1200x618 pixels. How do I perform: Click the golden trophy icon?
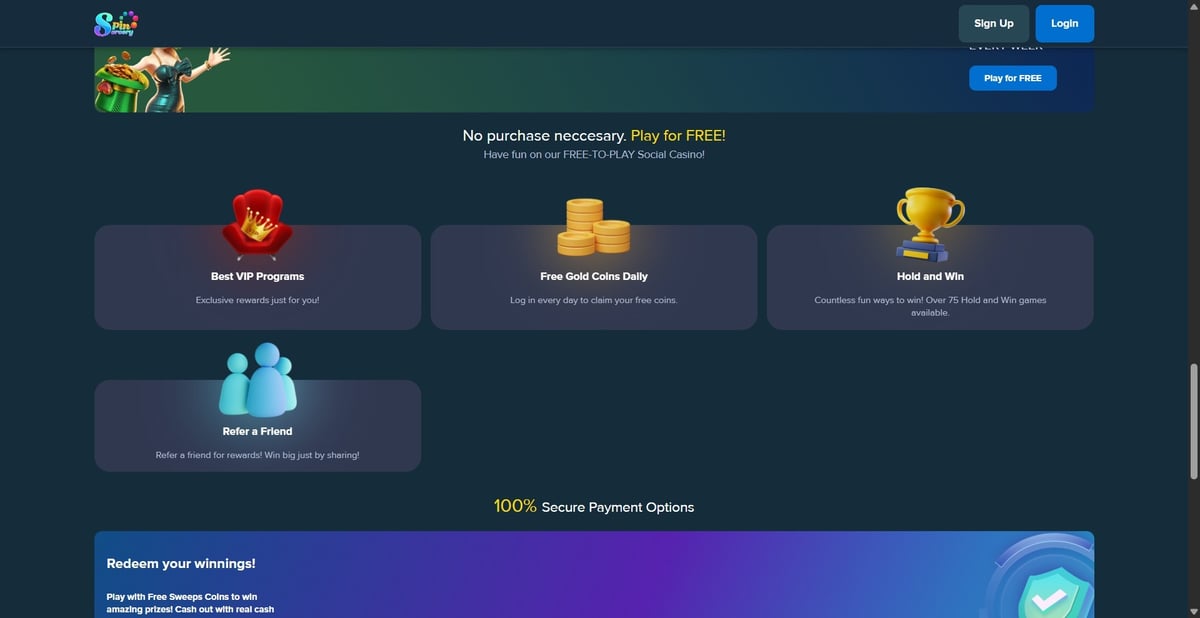[x=930, y=222]
